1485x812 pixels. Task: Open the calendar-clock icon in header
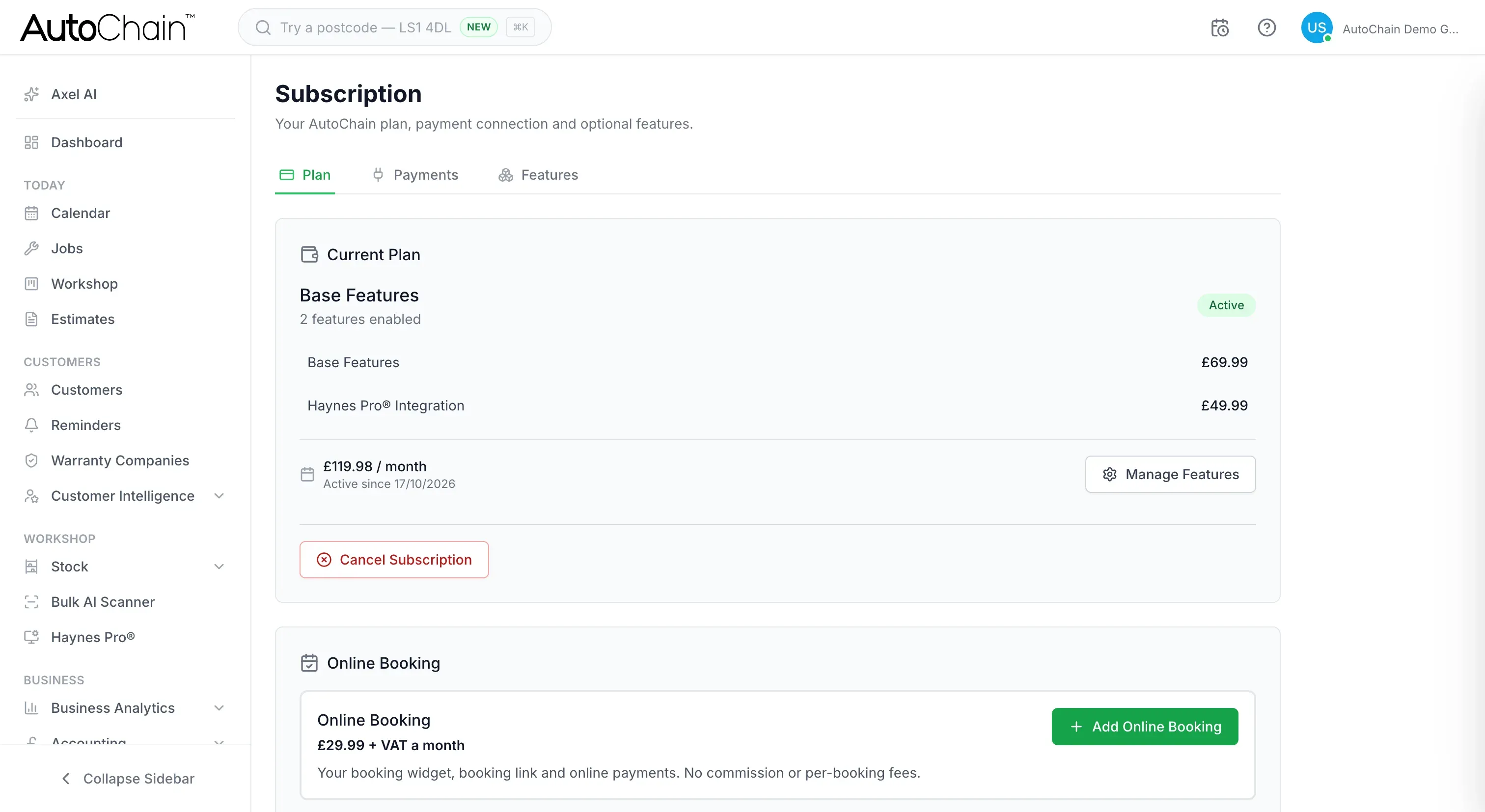[1220, 27]
